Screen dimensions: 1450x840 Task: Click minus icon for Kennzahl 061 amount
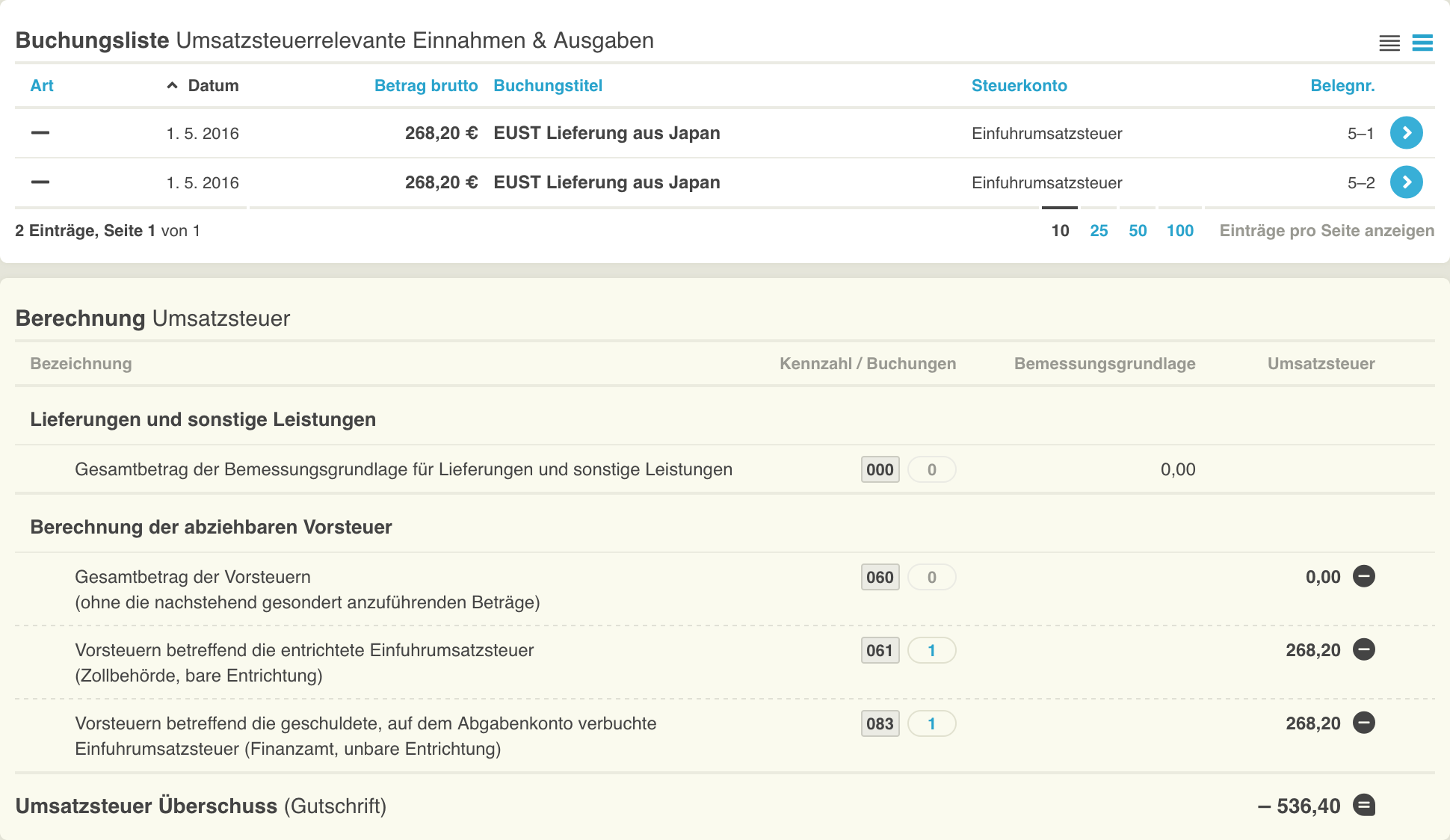[x=1364, y=649]
